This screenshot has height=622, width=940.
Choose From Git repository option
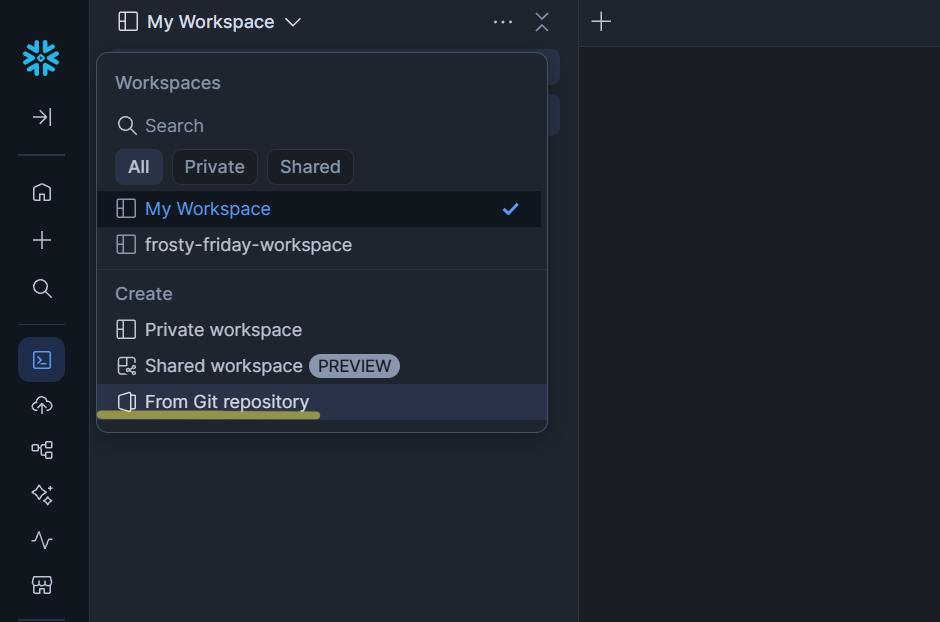tap(227, 401)
